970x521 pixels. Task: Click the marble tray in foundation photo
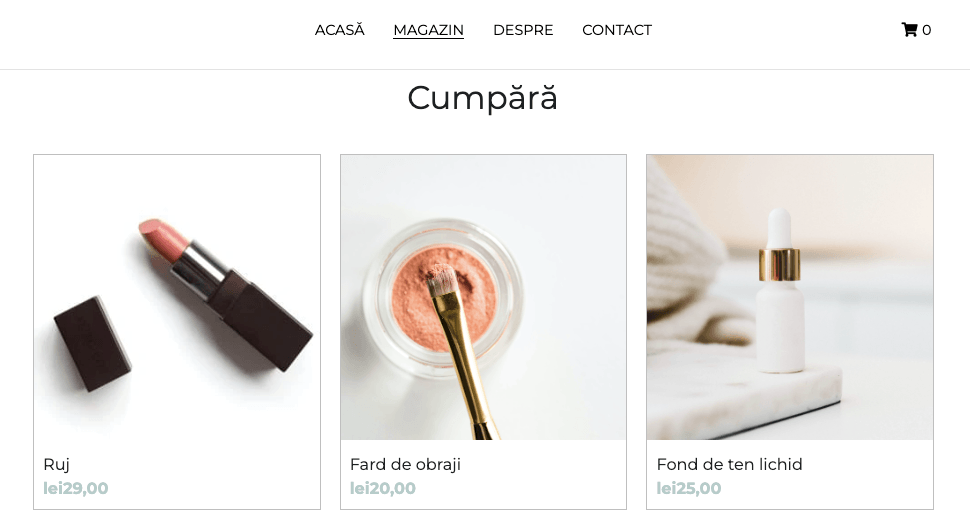click(742, 396)
